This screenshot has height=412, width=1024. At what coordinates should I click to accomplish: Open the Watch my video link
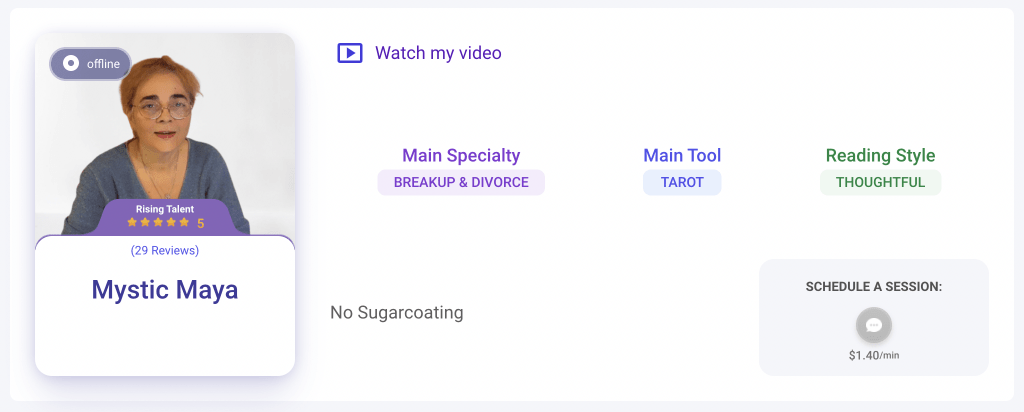click(438, 53)
